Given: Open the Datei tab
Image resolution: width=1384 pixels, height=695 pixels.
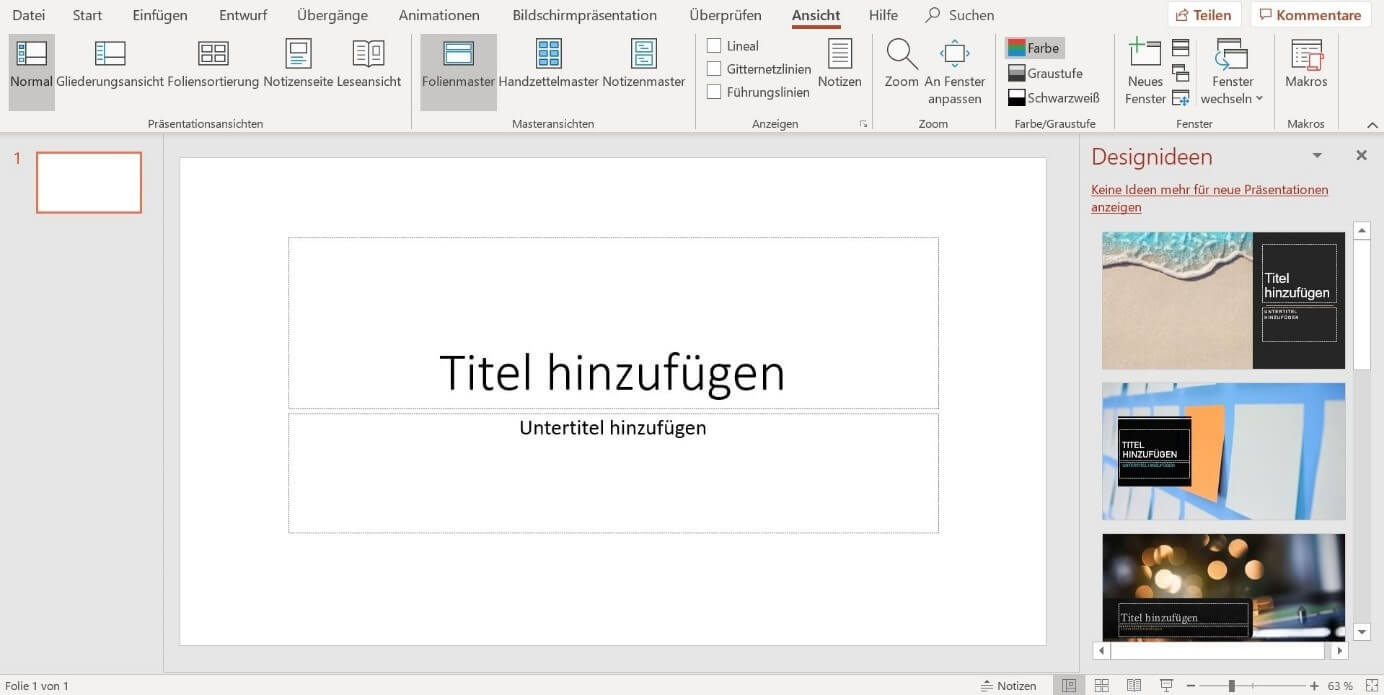Looking at the screenshot, I should pyautogui.click(x=28, y=15).
